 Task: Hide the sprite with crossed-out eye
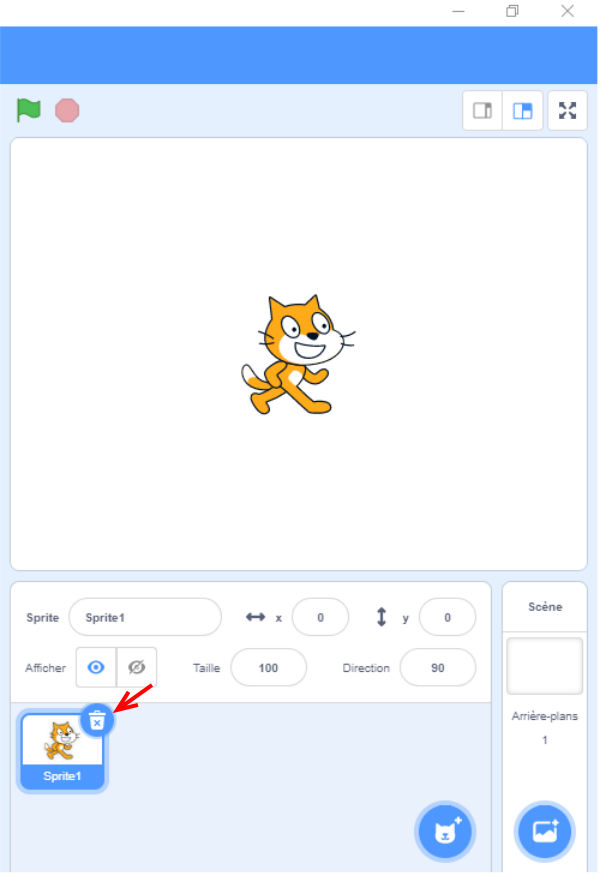tap(137, 667)
